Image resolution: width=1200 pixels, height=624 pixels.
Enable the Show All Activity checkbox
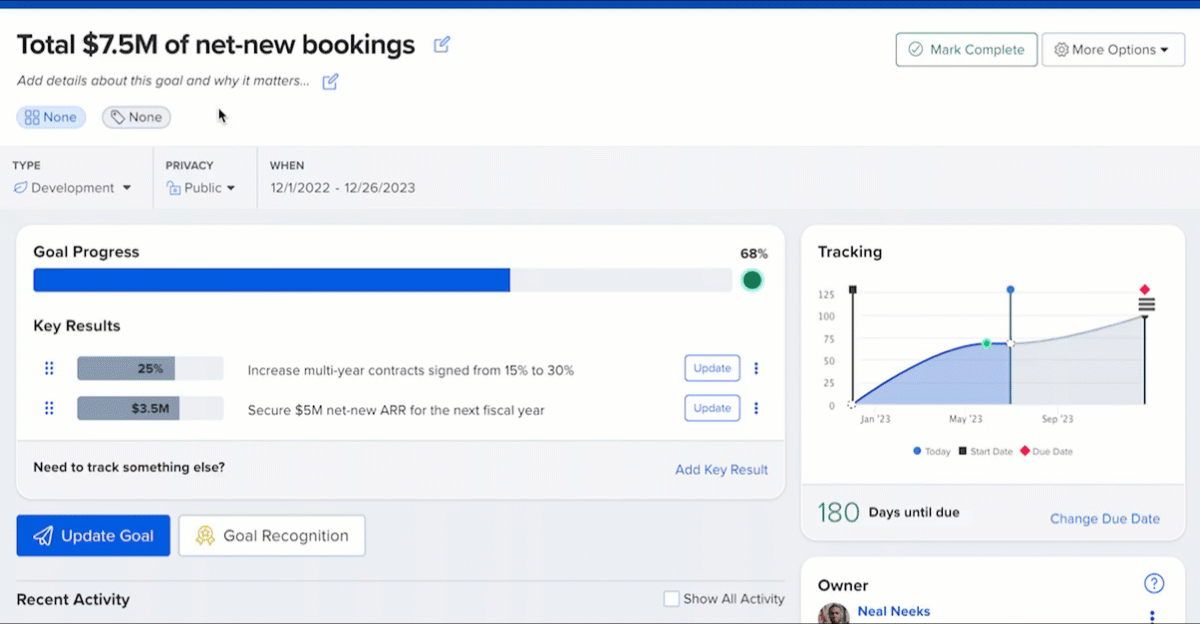click(672, 599)
